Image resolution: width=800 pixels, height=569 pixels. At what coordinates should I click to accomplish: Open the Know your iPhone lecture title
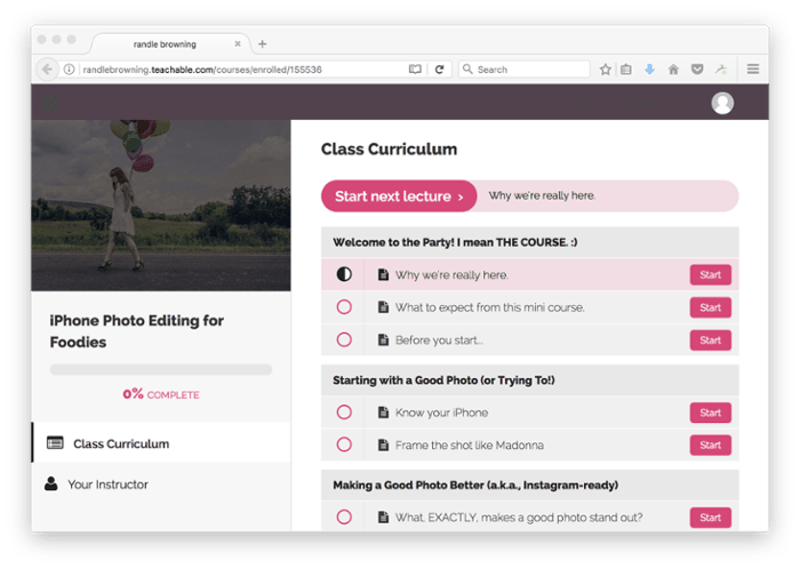(x=441, y=412)
